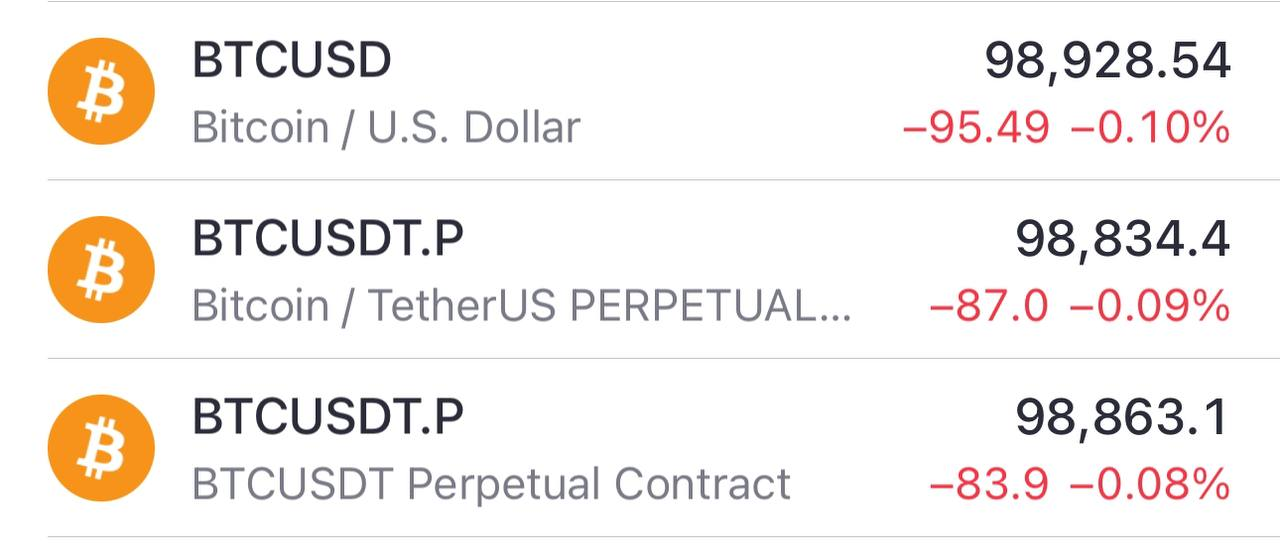Click the 98,863.1 last price
Viewport: 1280px width, 560px height.
coord(1122,417)
